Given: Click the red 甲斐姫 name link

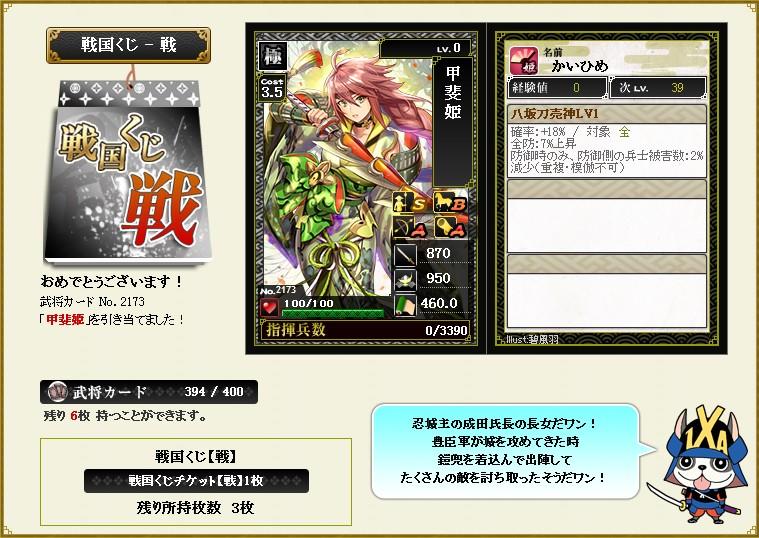Looking at the screenshot, I should click(65, 320).
